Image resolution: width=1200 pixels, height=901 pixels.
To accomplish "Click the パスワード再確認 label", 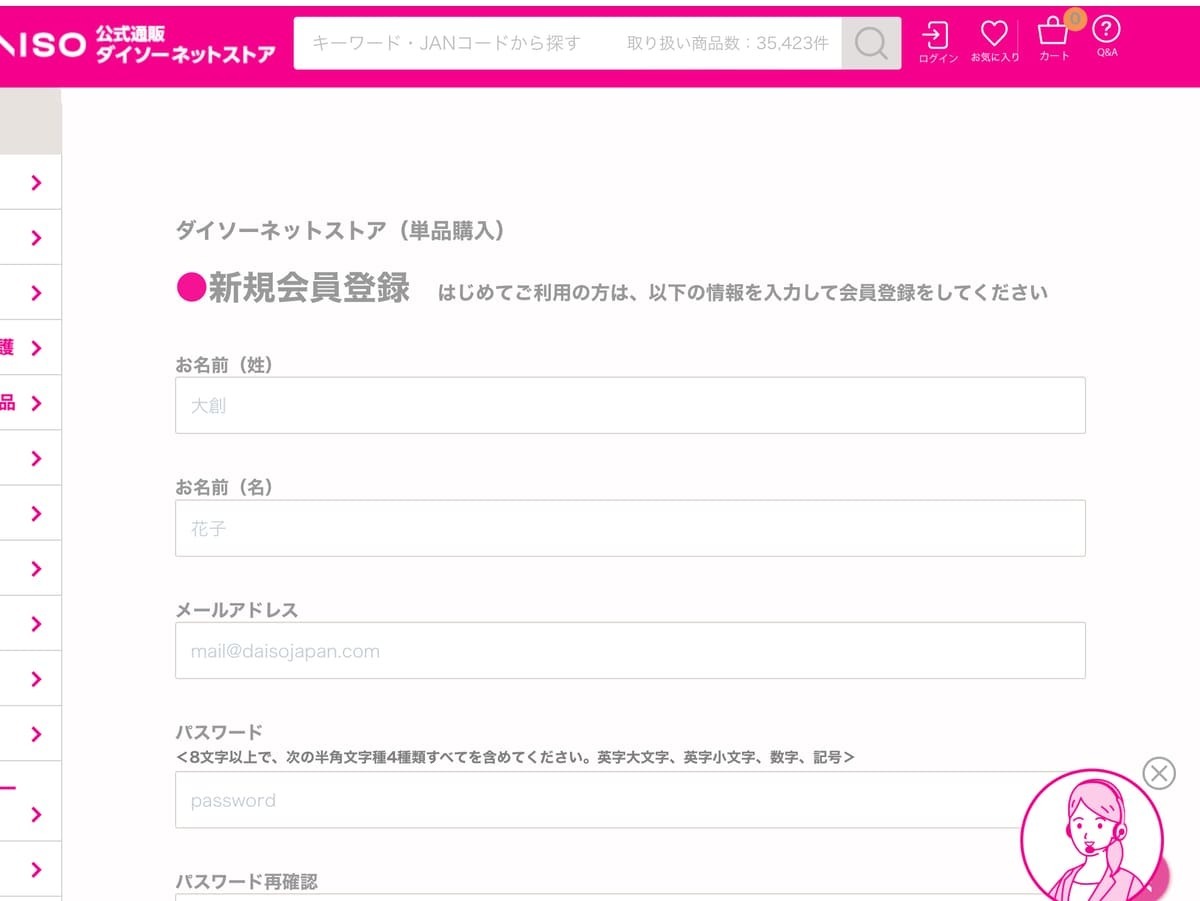I will click(x=246, y=882).
